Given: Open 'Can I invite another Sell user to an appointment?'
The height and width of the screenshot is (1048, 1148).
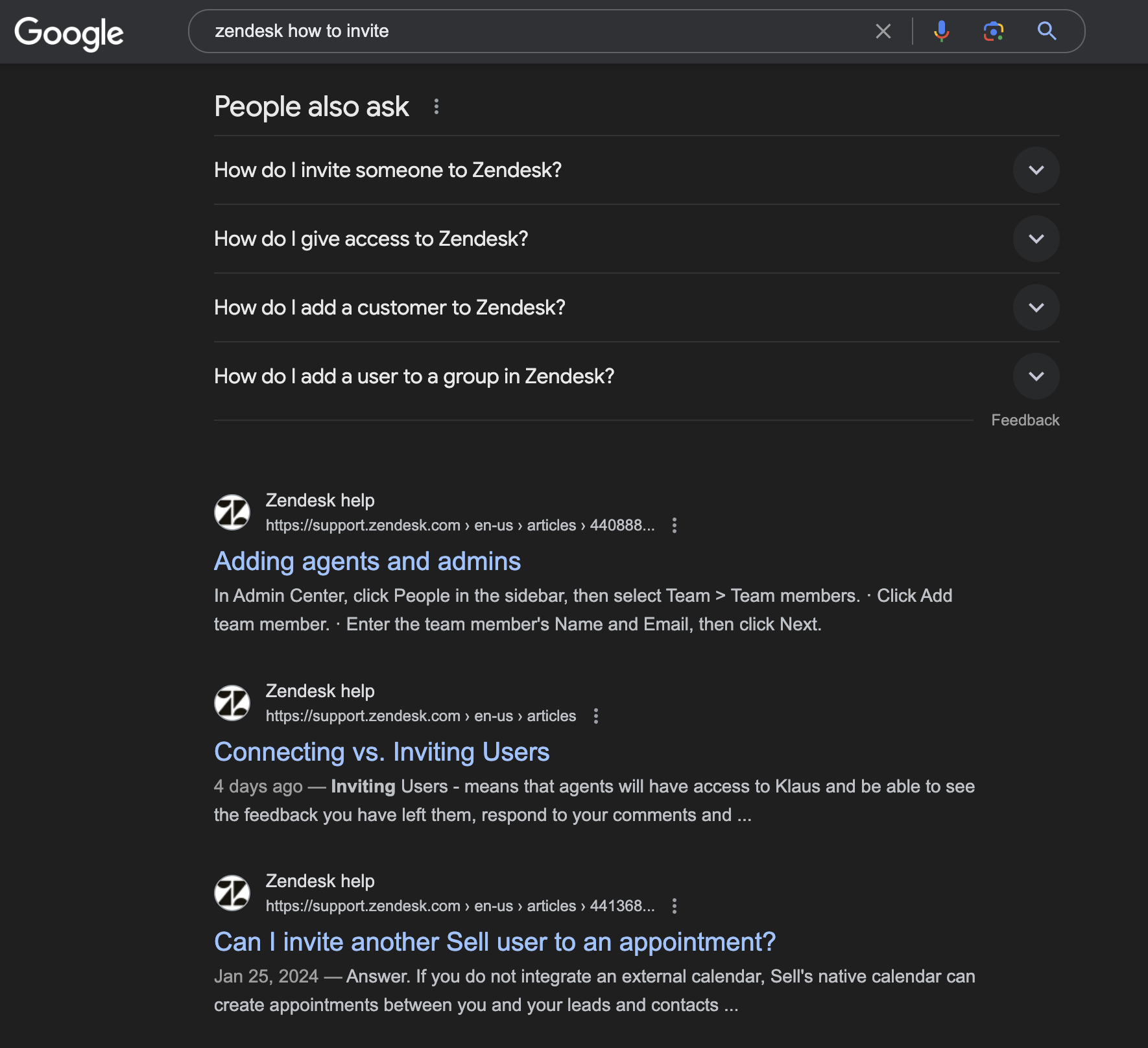Looking at the screenshot, I should point(496,942).
